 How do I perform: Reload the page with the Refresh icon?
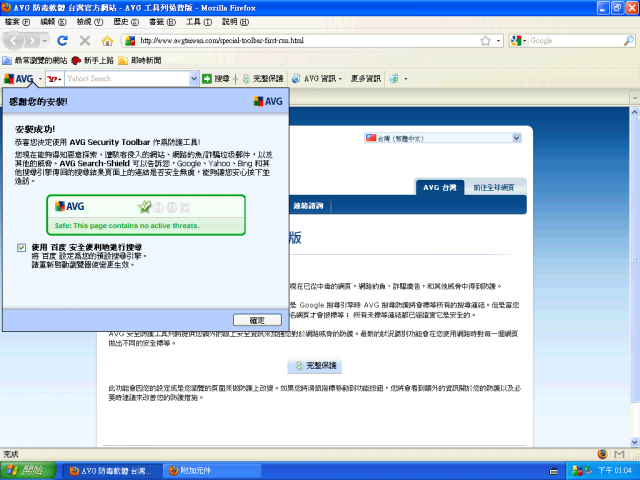click(62, 40)
